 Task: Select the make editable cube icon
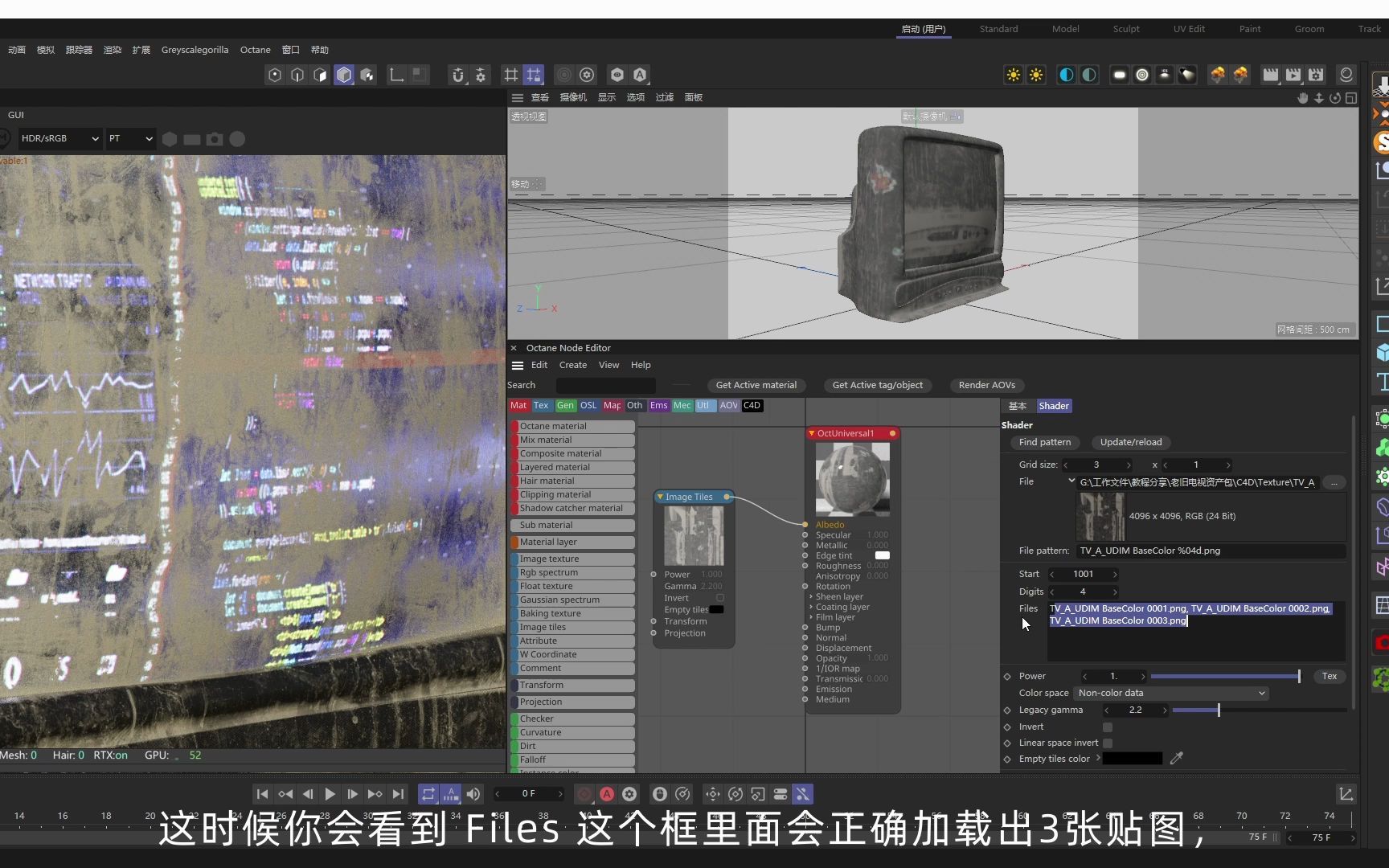tap(344, 75)
